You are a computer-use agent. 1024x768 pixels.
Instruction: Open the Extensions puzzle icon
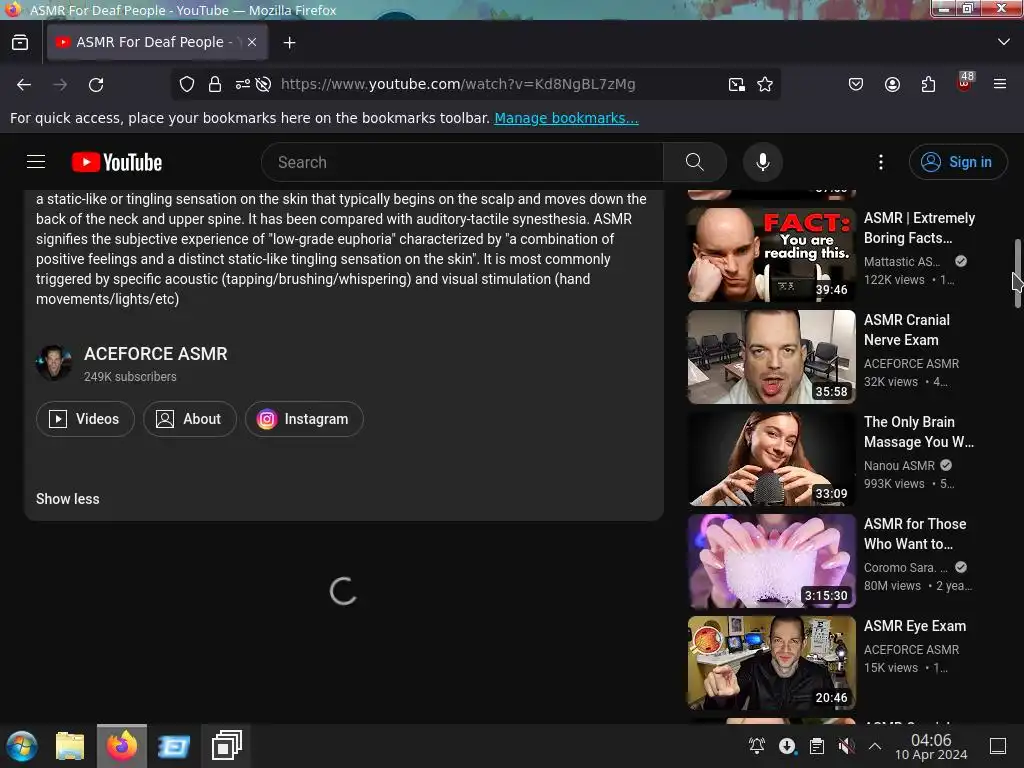[x=928, y=84]
